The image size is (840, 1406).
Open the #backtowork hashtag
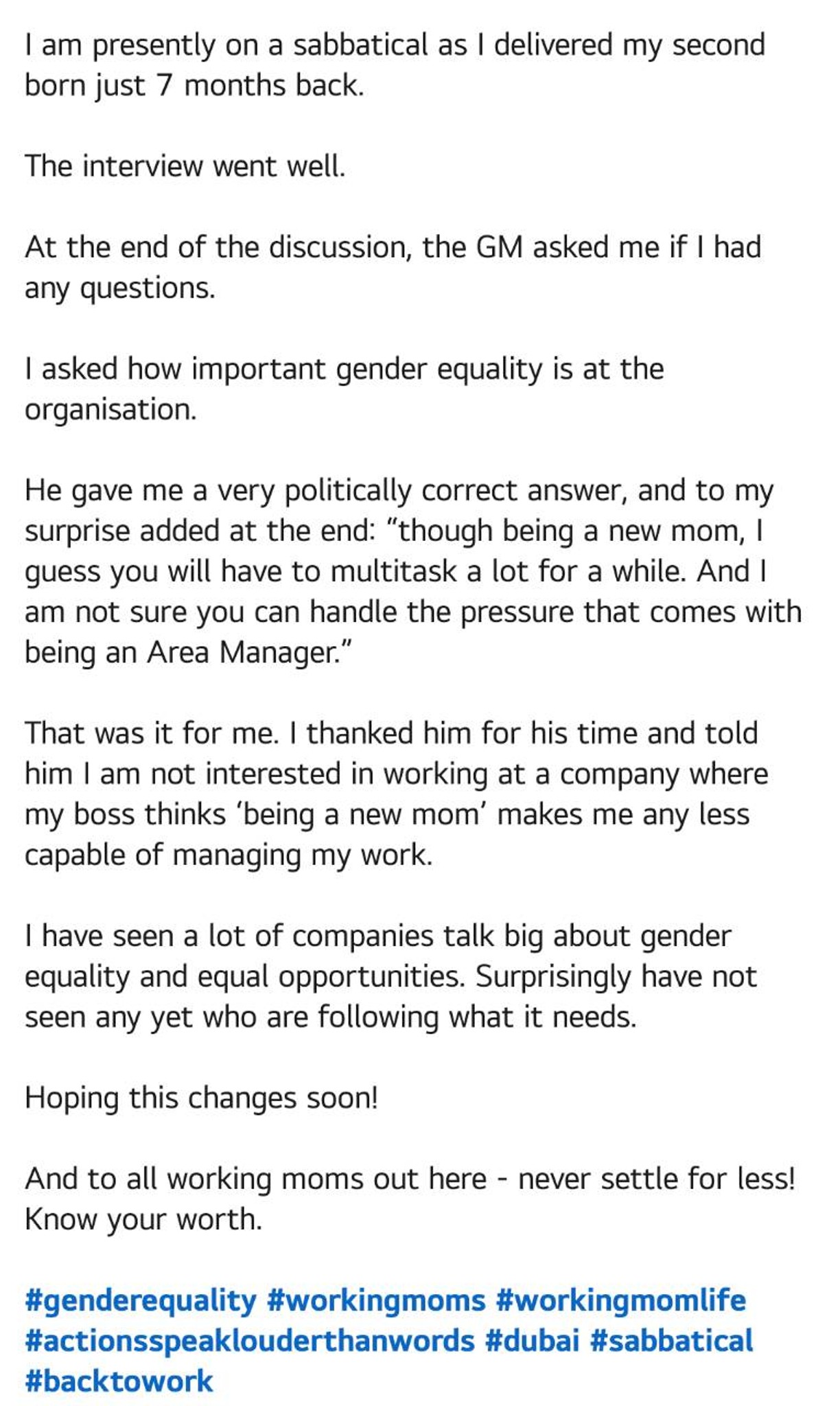pyautogui.click(x=119, y=1381)
